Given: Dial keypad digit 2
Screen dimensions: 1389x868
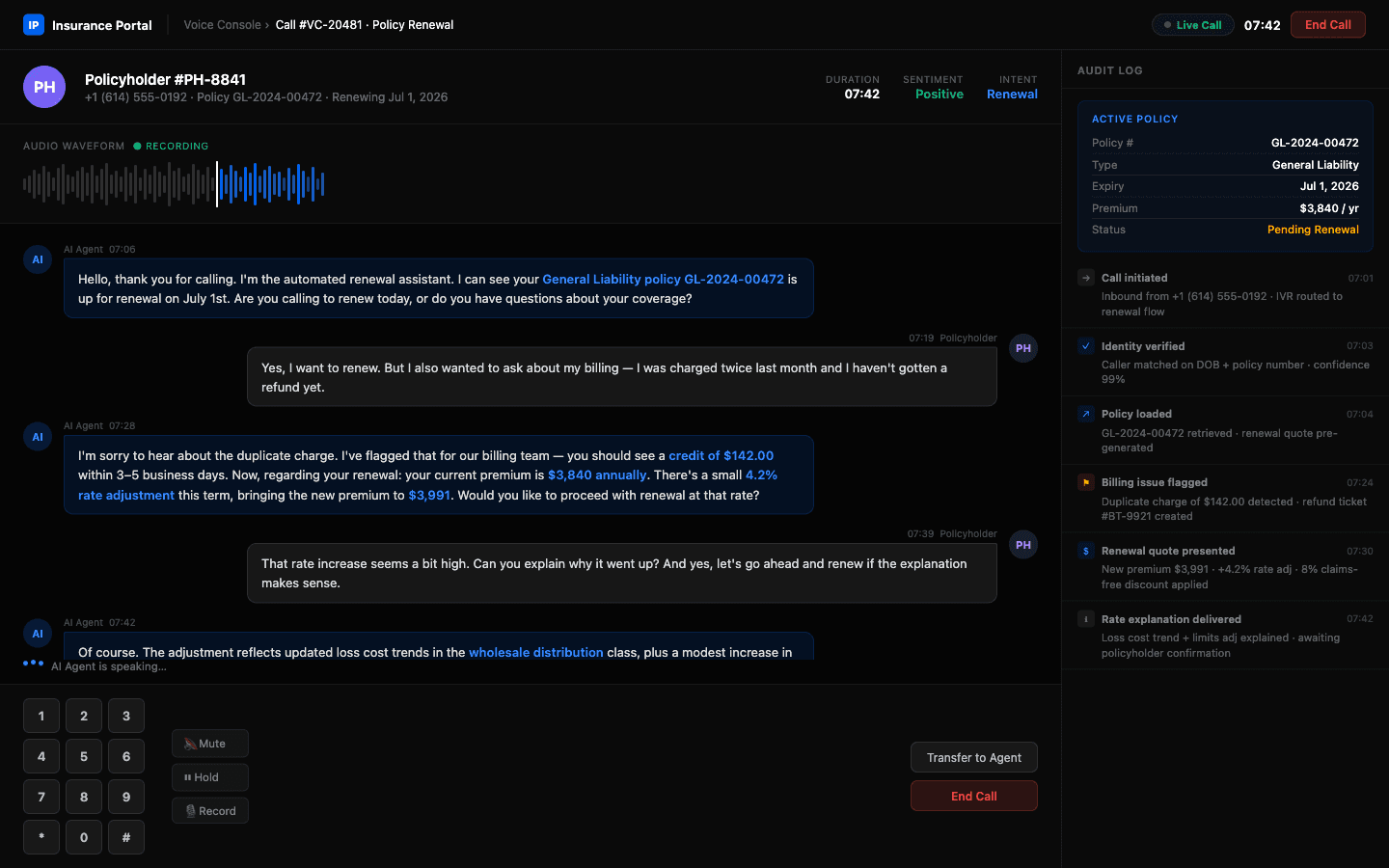Looking at the screenshot, I should pyautogui.click(x=84, y=716).
